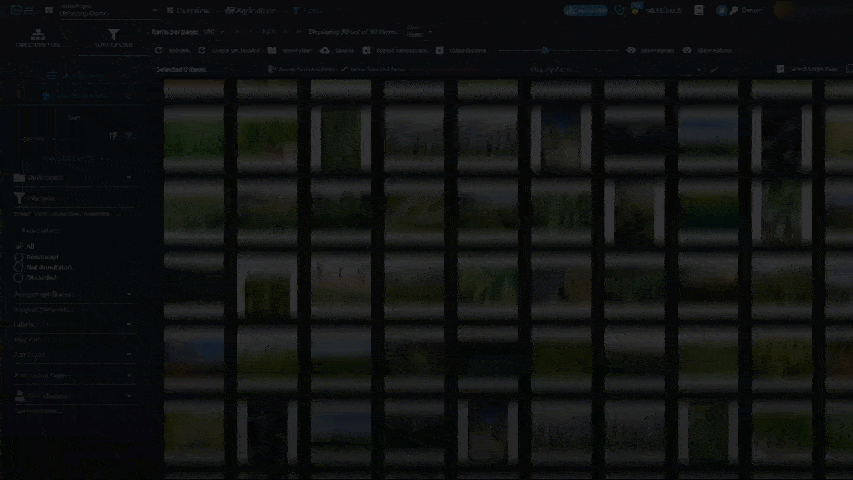Screen dimensions: 853x480
Task: Select the All radio button
Action: click(19, 246)
